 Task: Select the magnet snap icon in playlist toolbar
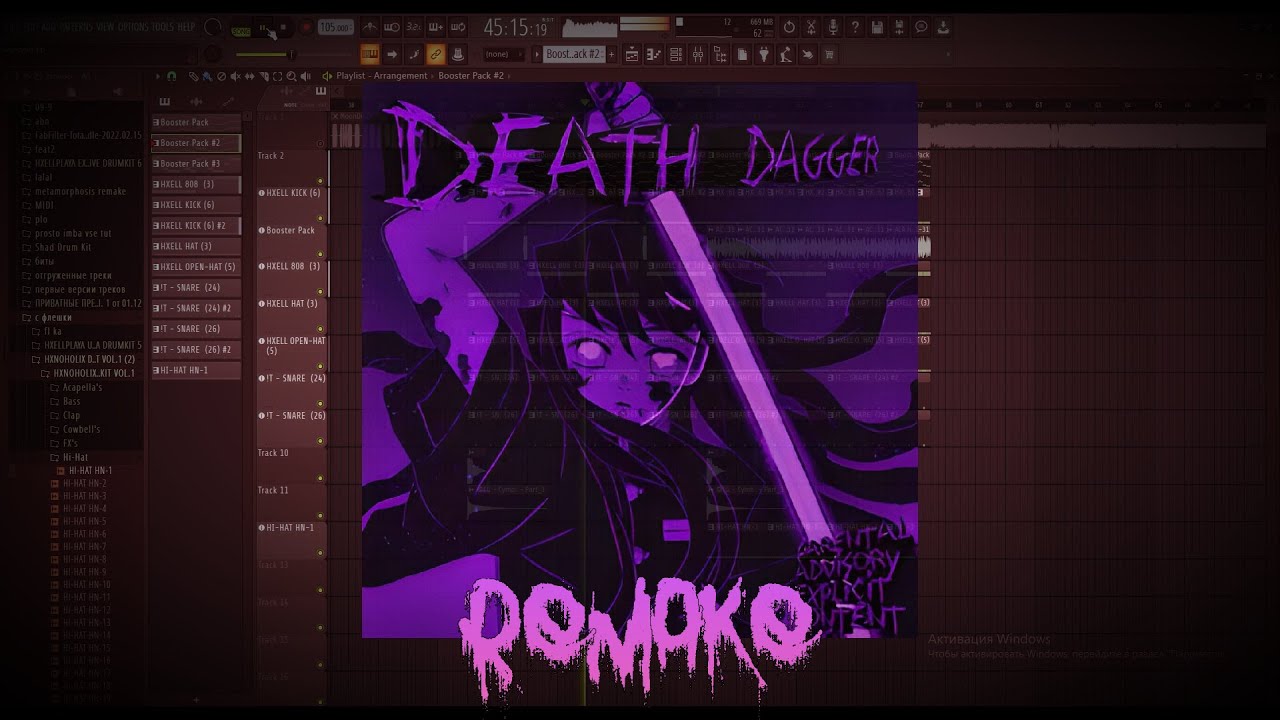click(x=171, y=76)
